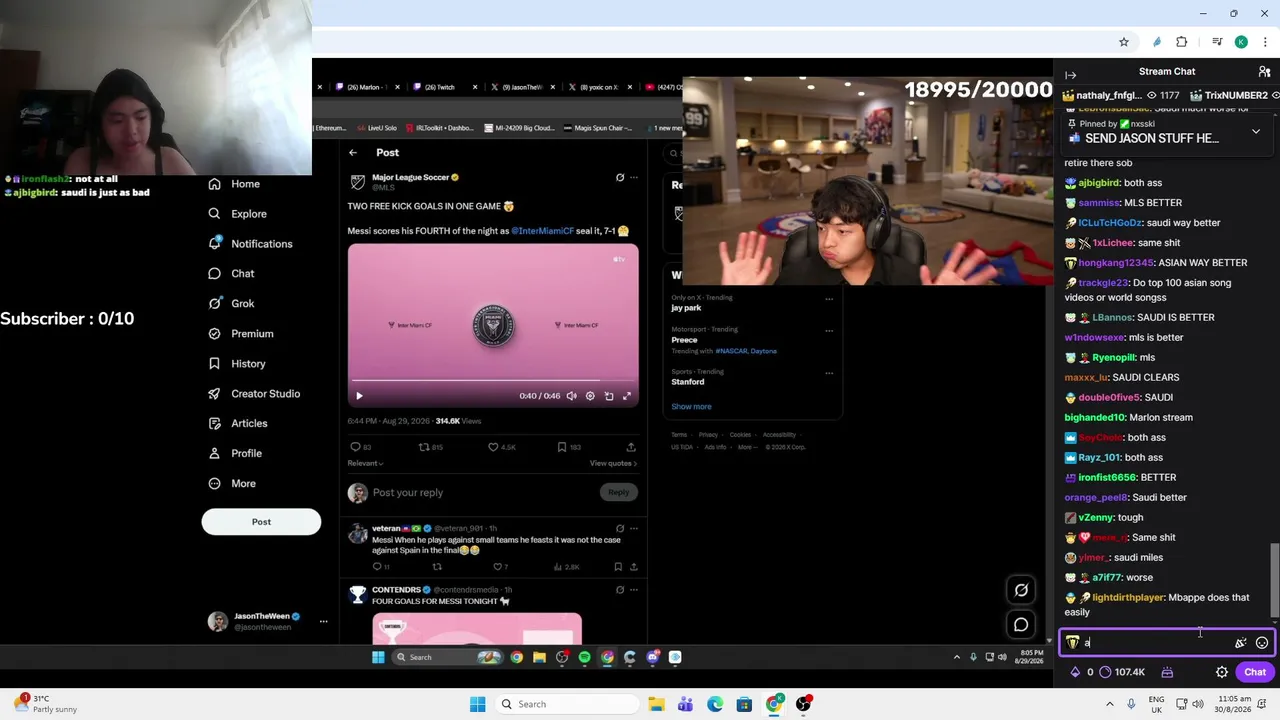This screenshot has height=720, width=1280.
Task: Click the Windows taskbar Search box
Action: coord(569,704)
